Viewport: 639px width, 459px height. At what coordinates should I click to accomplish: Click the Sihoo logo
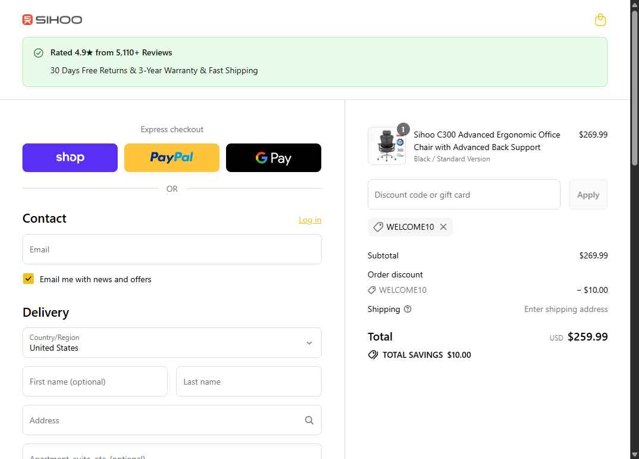click(52, 20)
